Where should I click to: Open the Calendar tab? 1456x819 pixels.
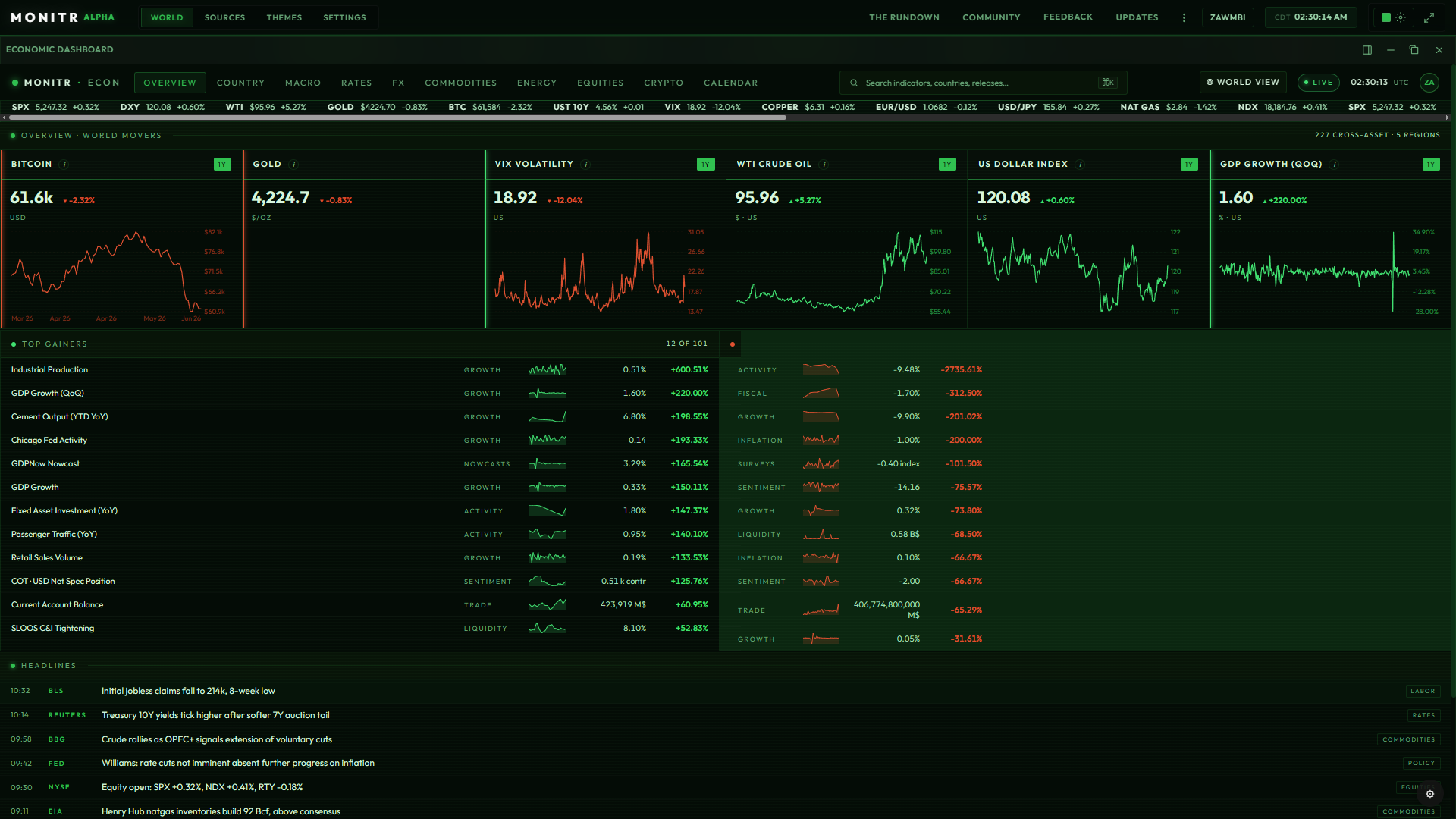coord(730,83)
